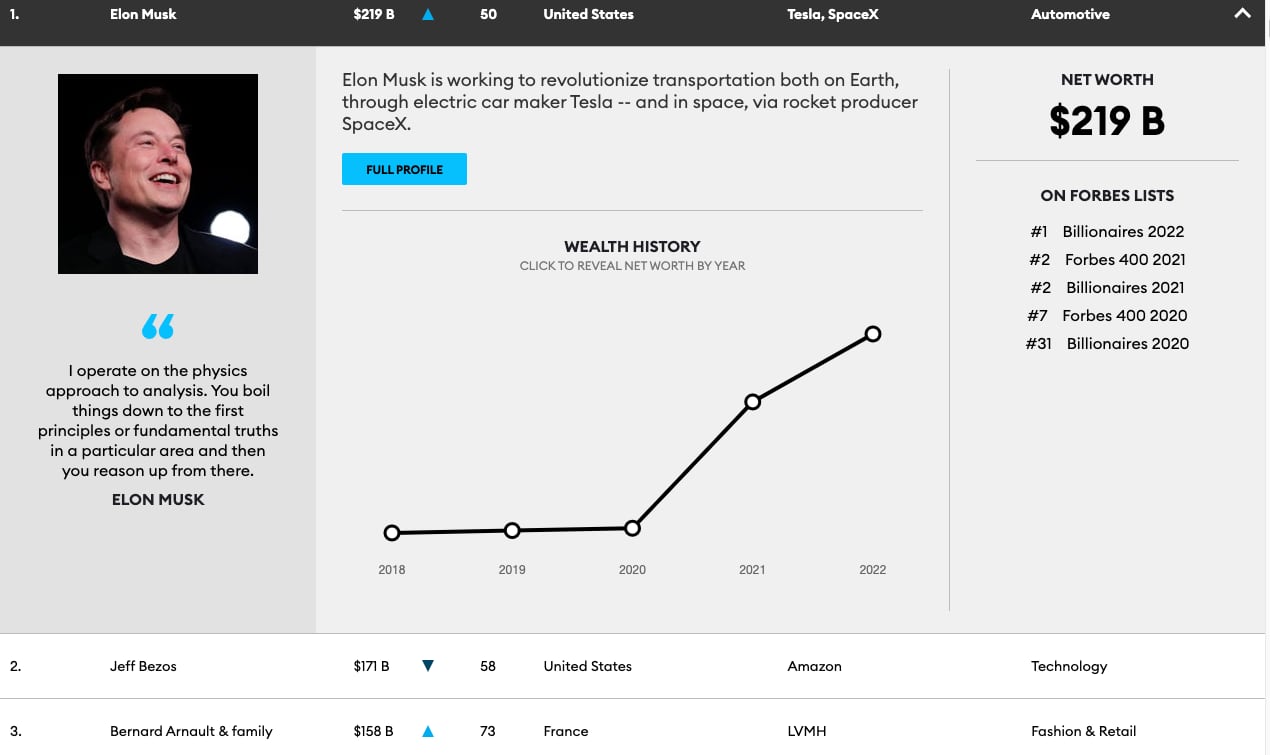Select the 2022 point on wealth chart

click(873, 334)
